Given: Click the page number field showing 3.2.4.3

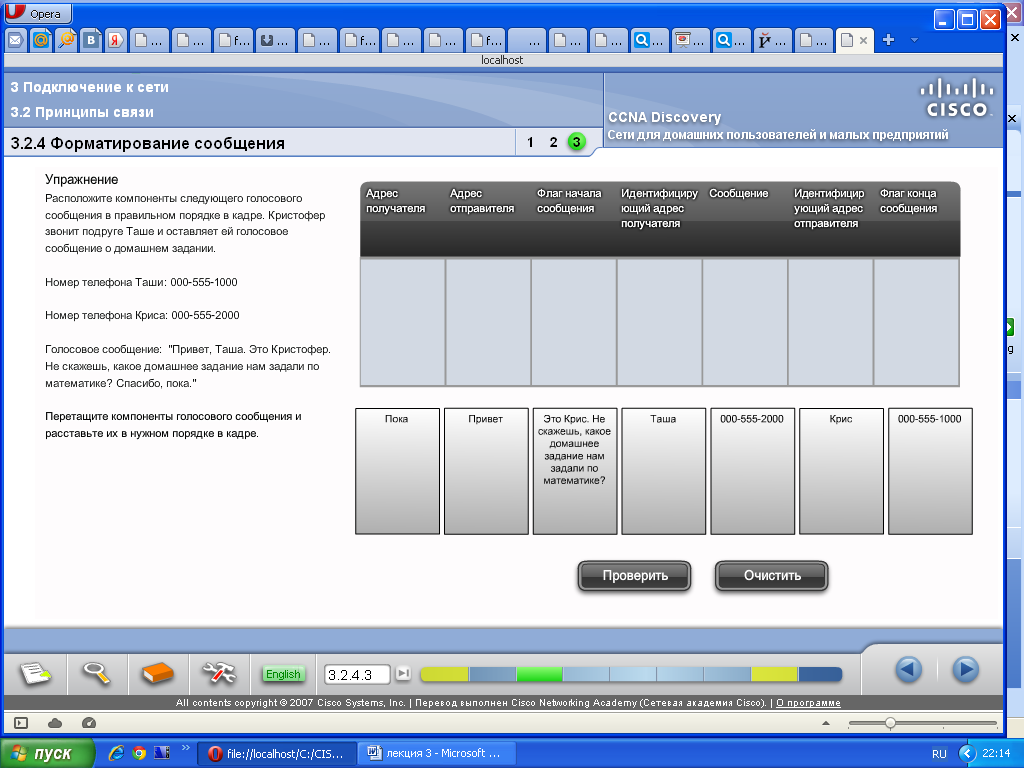Looking at the screenshot, I should point(357,675).
